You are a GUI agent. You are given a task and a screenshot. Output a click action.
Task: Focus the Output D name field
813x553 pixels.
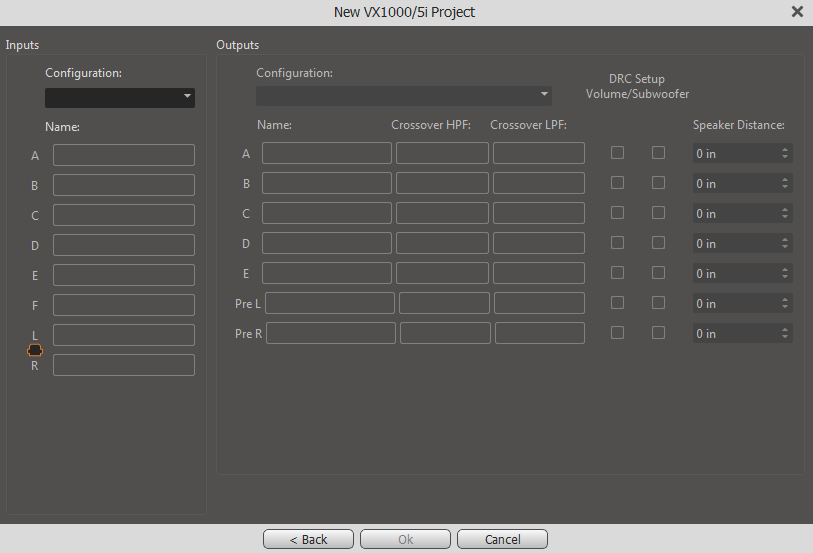pos(327,244)
